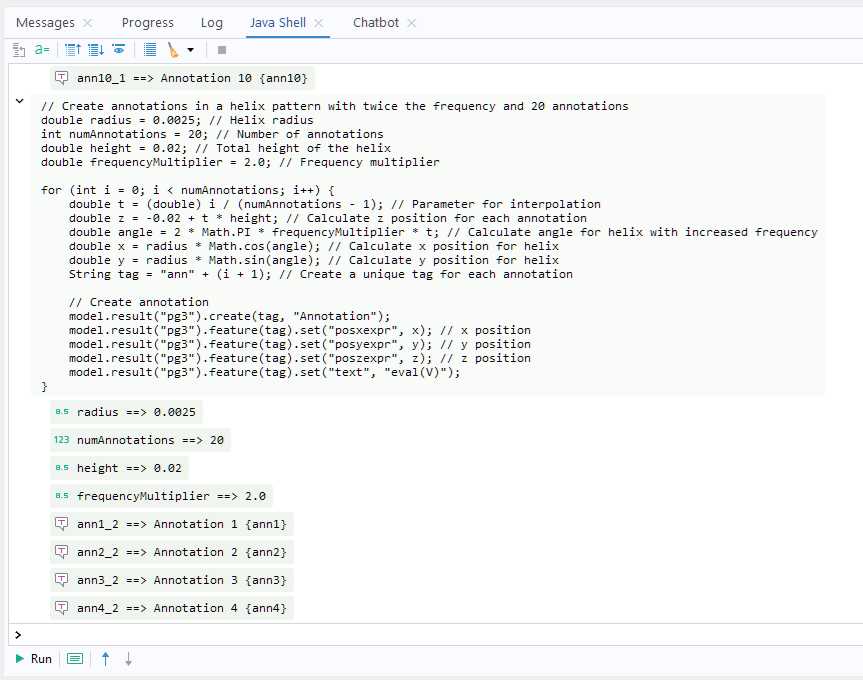Collapse the helix code block chevron
This screenshot has width=863, height=680.
[x=19, y=101]
